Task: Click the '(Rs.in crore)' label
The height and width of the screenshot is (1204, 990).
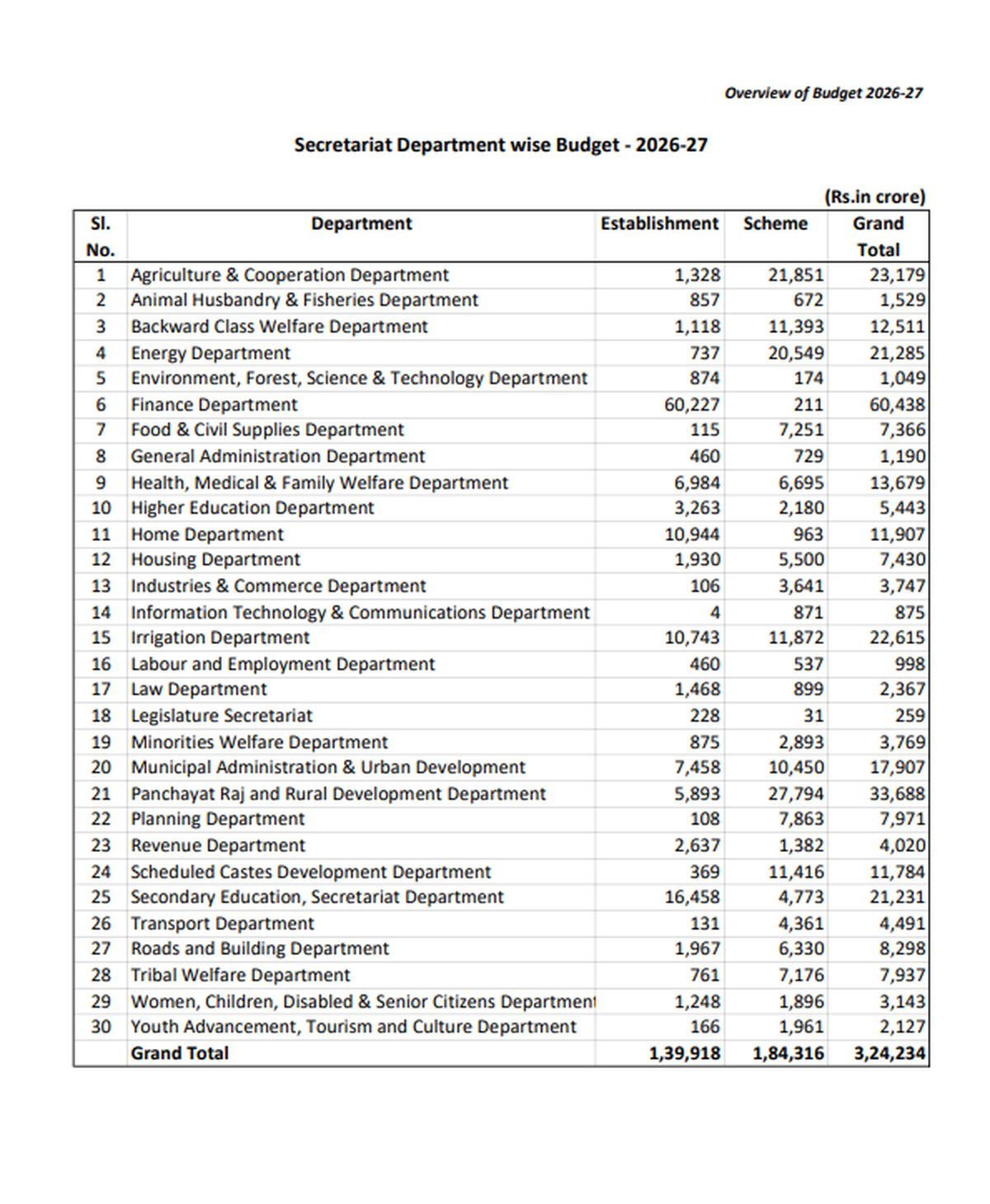Action: coord(874,196)
